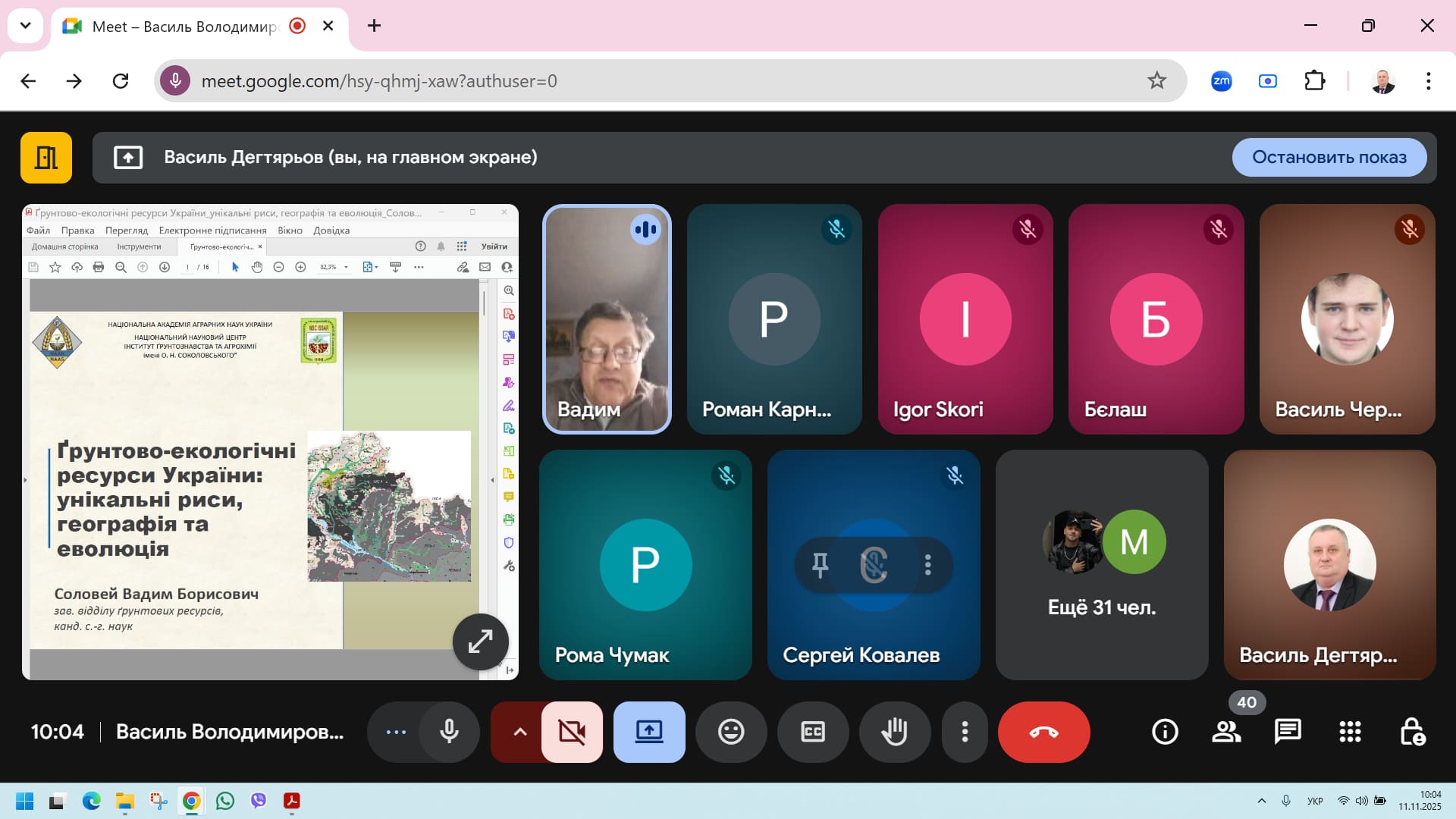
Task: Toggle closed captions
Action: click(812, 732)
